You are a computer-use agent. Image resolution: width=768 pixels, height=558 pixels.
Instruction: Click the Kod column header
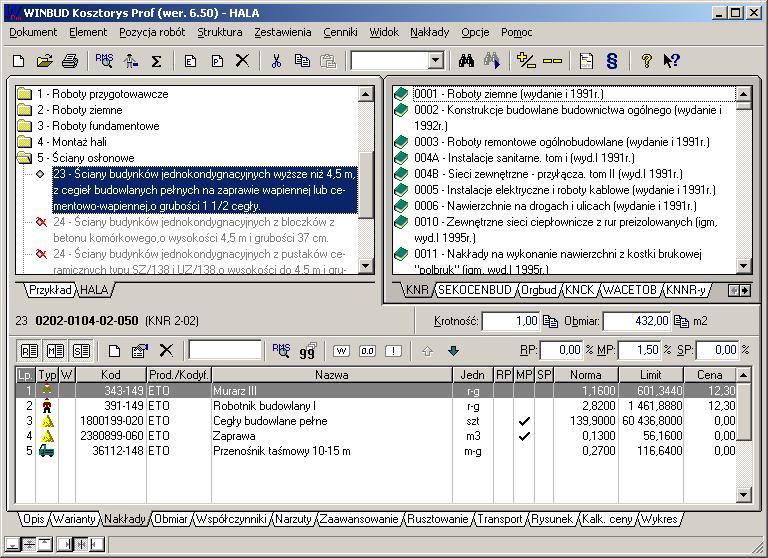pyautogui.click(x=111, y=375)
